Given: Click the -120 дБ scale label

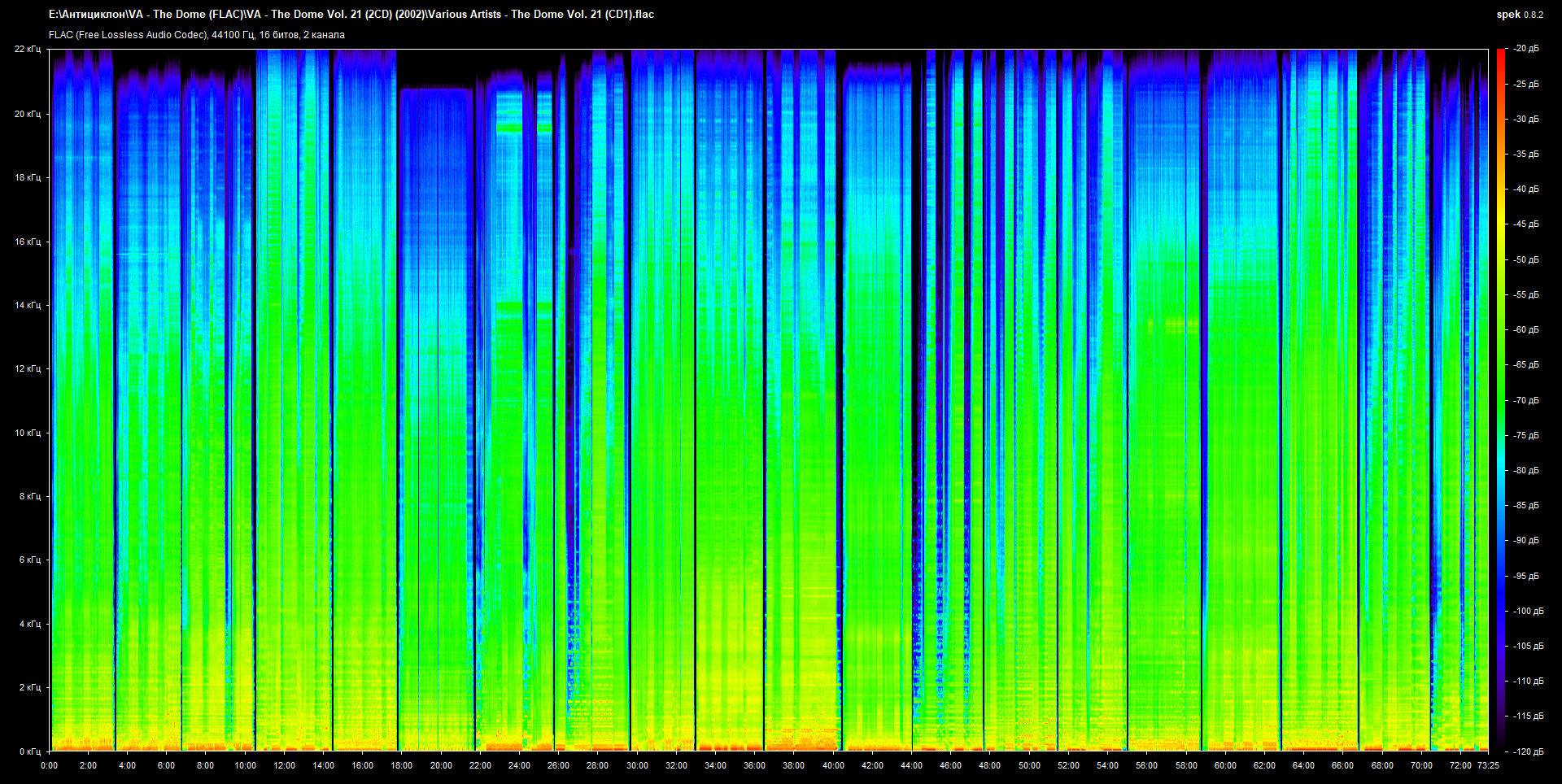Looking at the screenshot, I should pyautogui.click(x=1528, y=751).
